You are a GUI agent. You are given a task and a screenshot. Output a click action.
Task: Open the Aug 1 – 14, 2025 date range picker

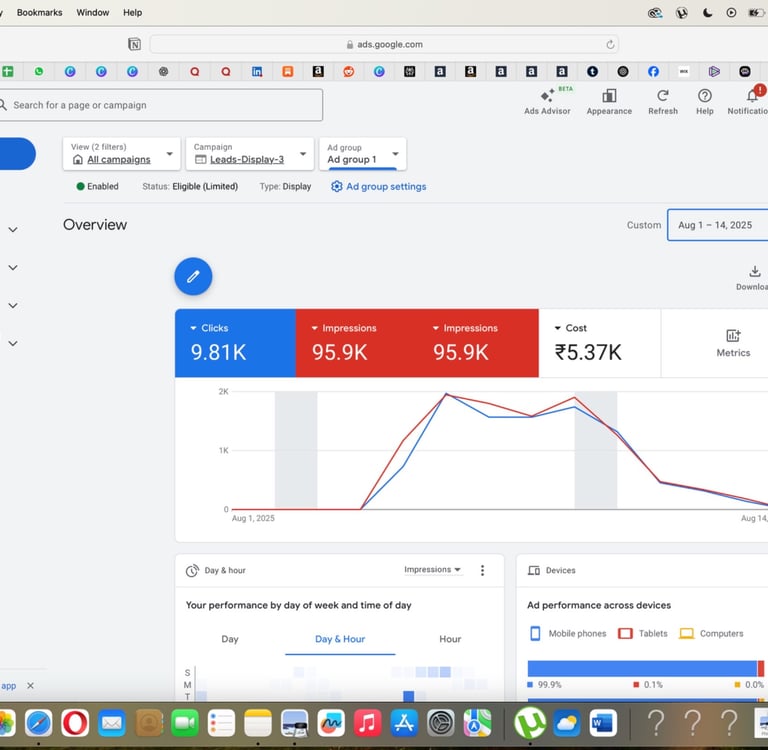717,225
